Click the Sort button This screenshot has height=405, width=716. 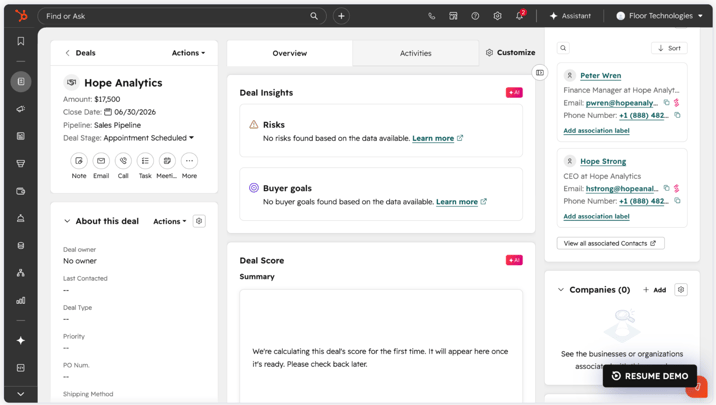click(669, 48)
